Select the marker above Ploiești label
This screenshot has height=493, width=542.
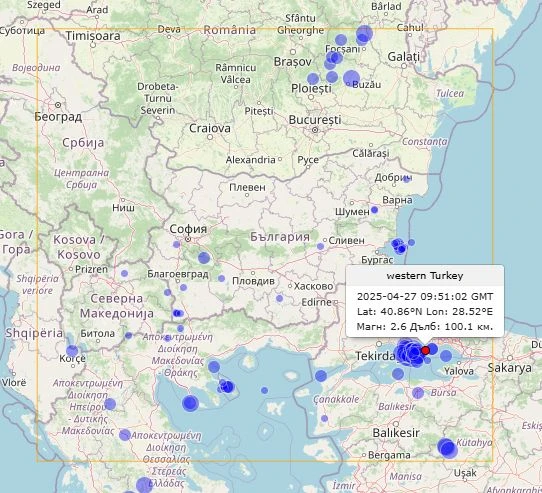coord(313,78)
